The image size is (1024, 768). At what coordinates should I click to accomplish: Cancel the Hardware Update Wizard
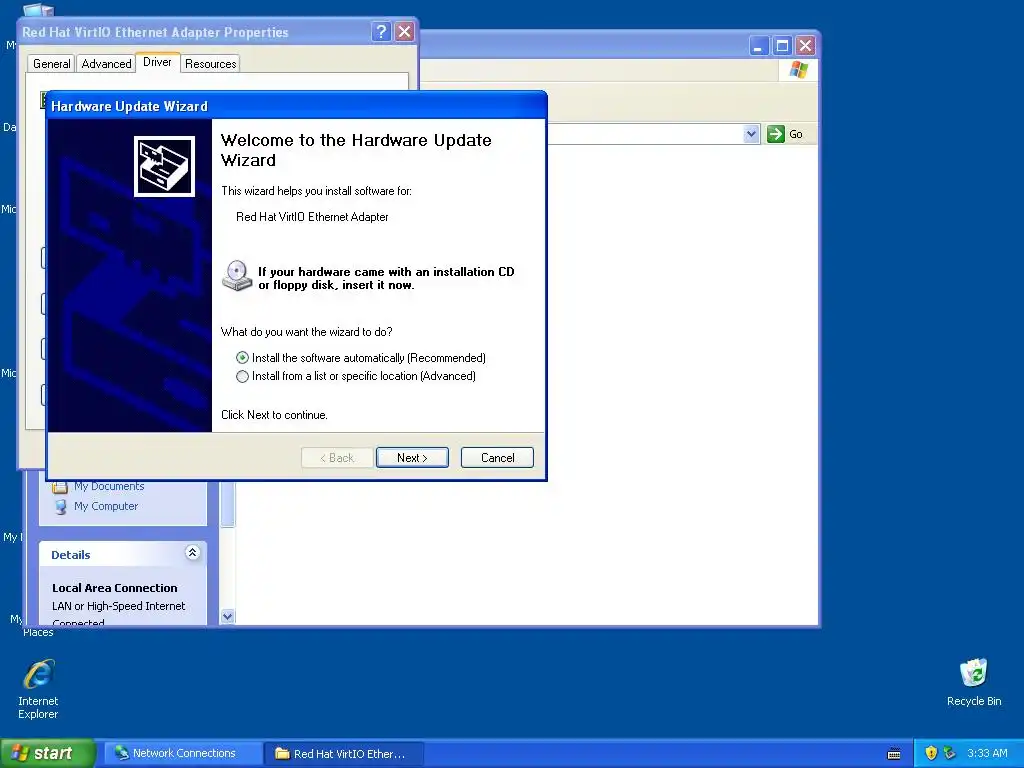tap(497, 458)
